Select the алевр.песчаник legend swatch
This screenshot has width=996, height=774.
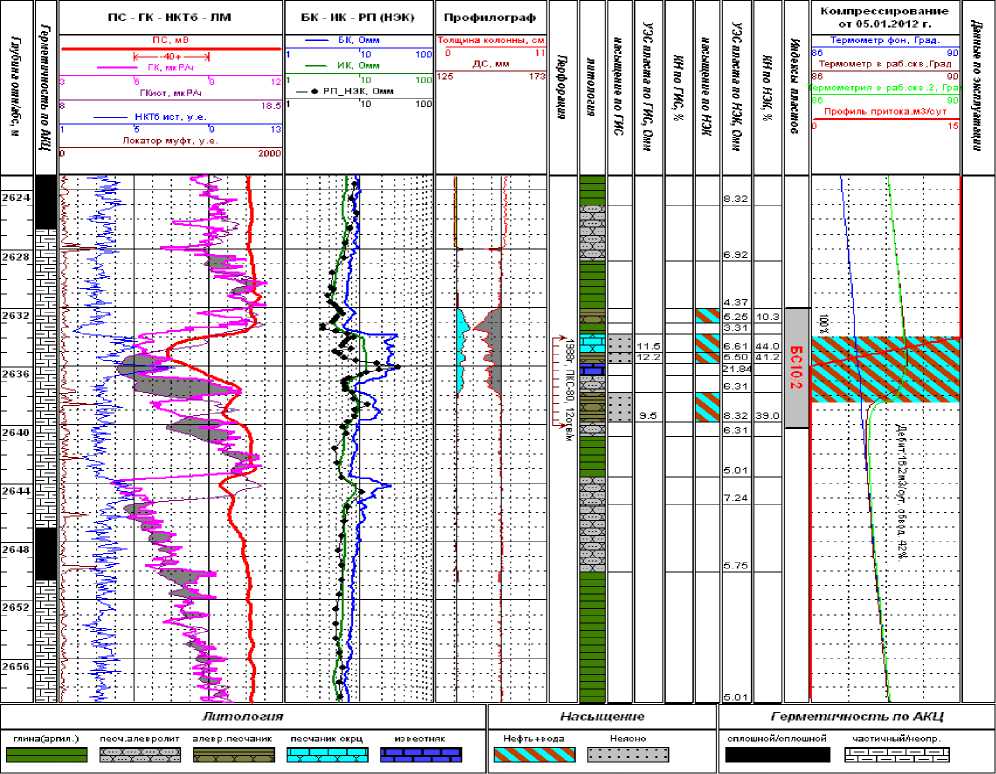pyautogui.click(x=234, y=755)
